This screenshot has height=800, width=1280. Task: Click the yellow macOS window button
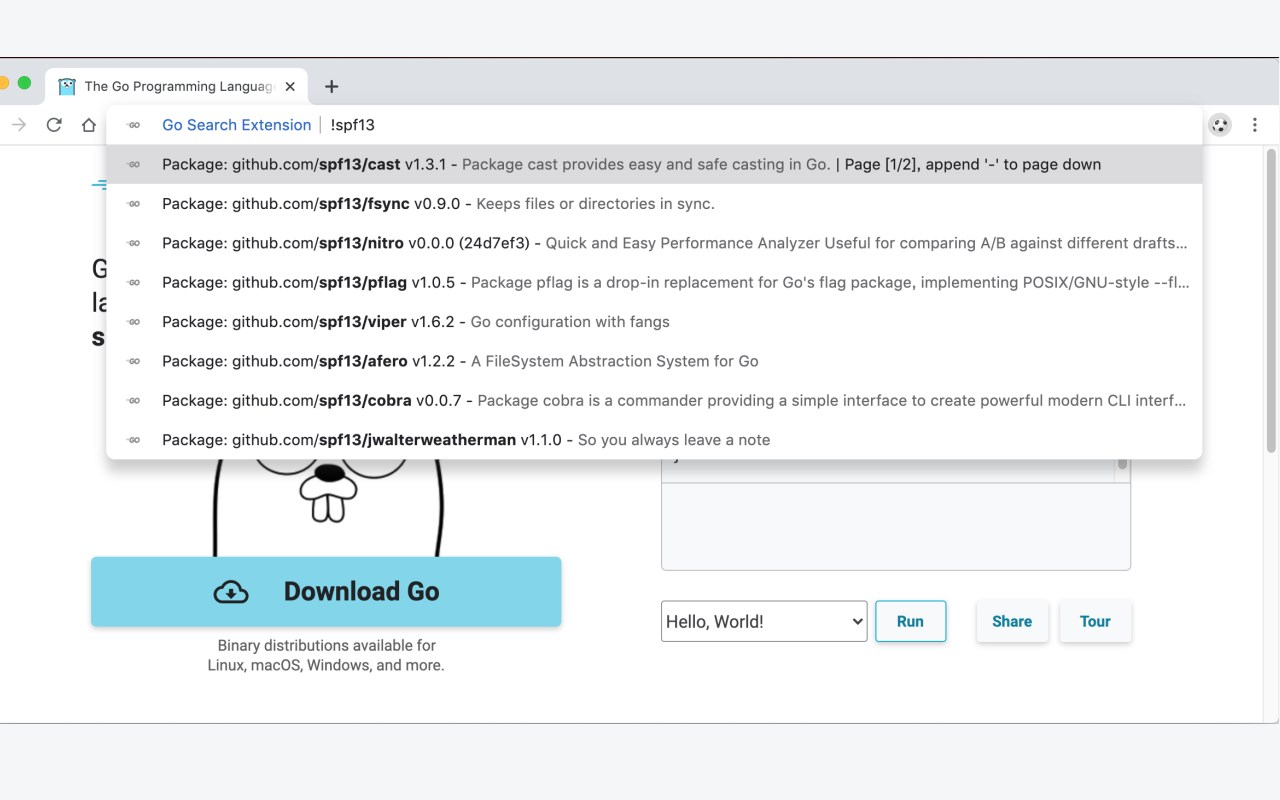tap(3, 83)
